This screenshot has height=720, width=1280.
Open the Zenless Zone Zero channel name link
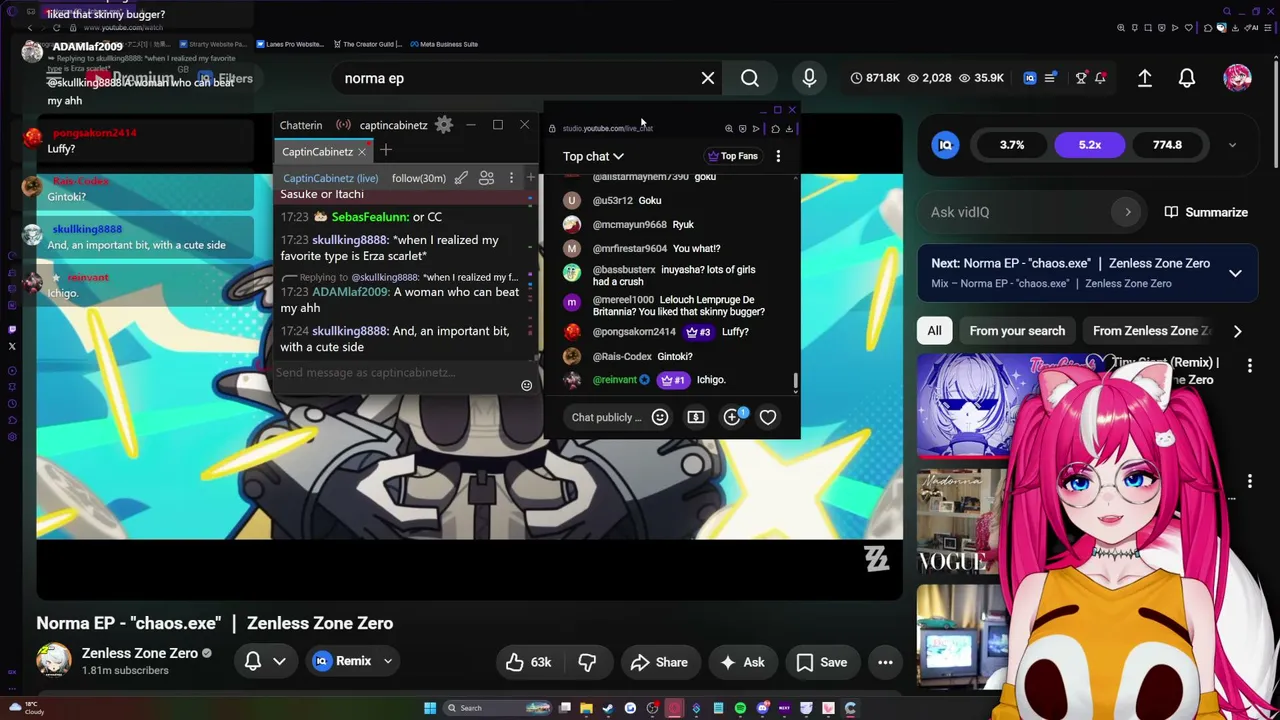[140, 653]
